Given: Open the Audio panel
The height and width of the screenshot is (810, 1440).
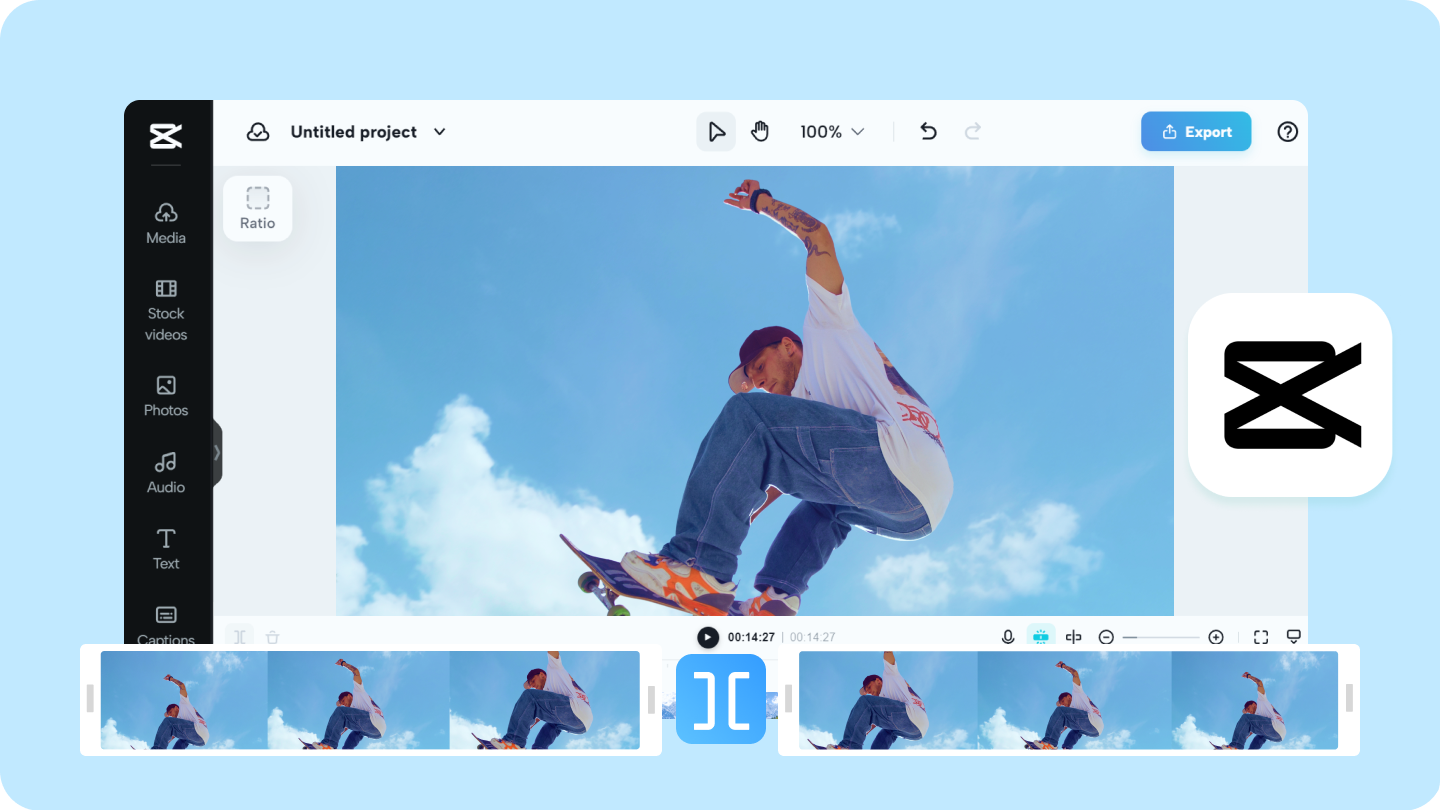Looking at the screenshot, I should click(x=166, y=473).
